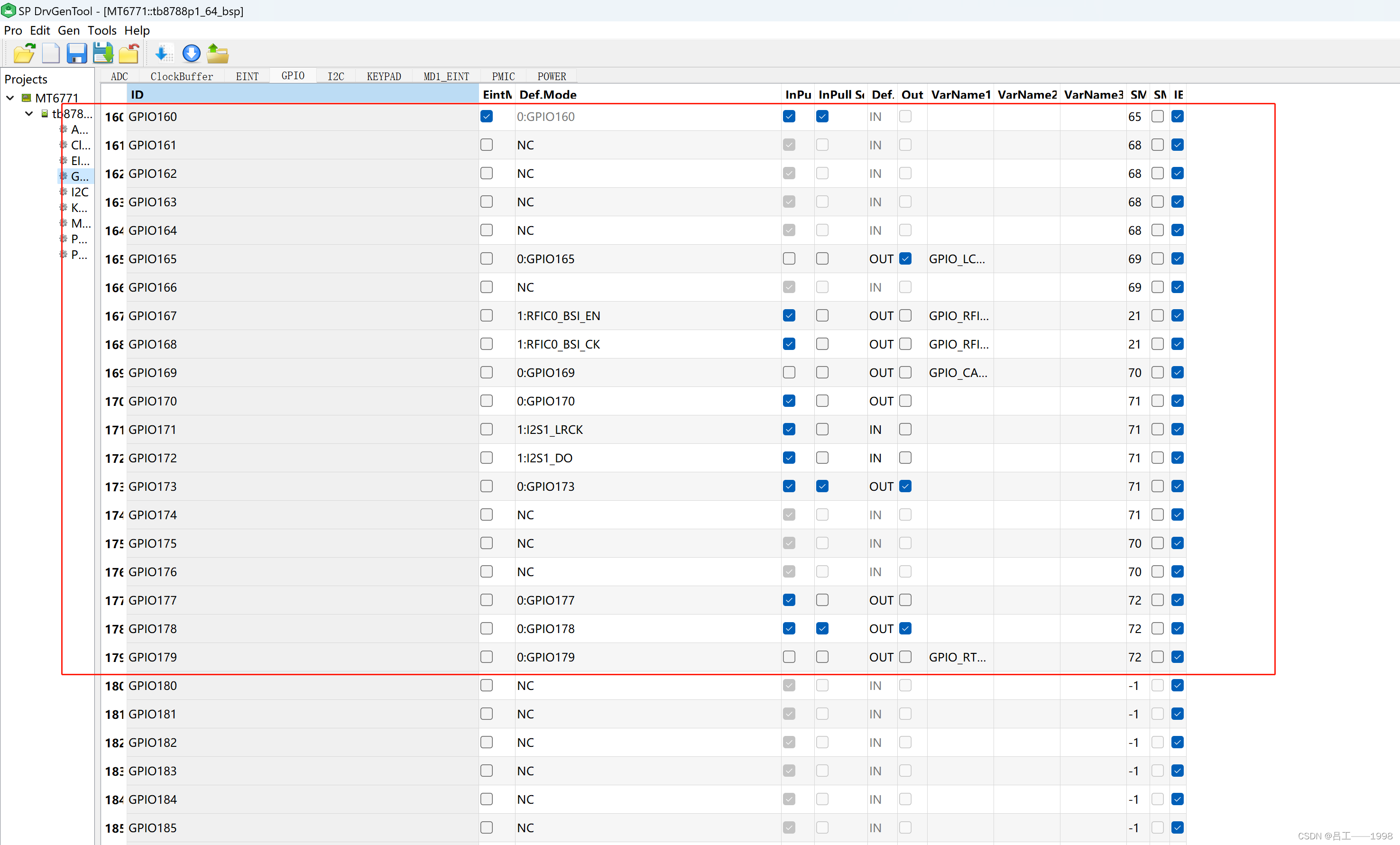Select the GPIO185 row ID cell
This screenshot has width=1400, height=845.
coord(303,827)
